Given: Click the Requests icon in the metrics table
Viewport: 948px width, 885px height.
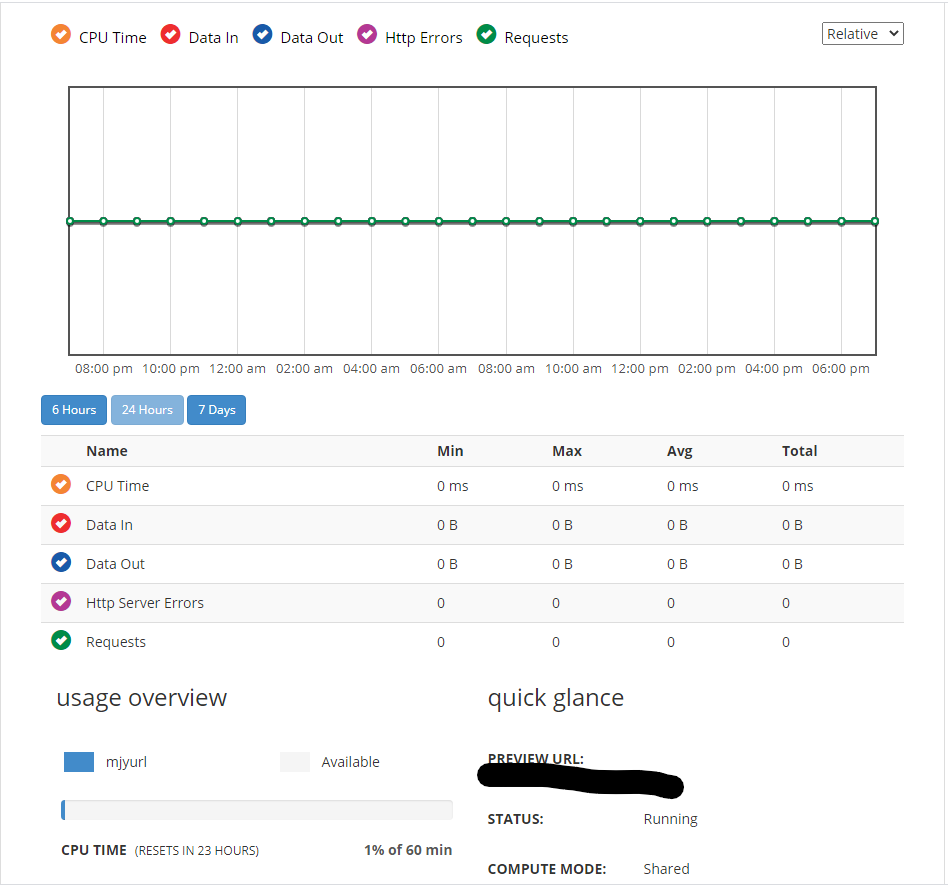Looking at the screenshot, I should [x=60, y=640].
